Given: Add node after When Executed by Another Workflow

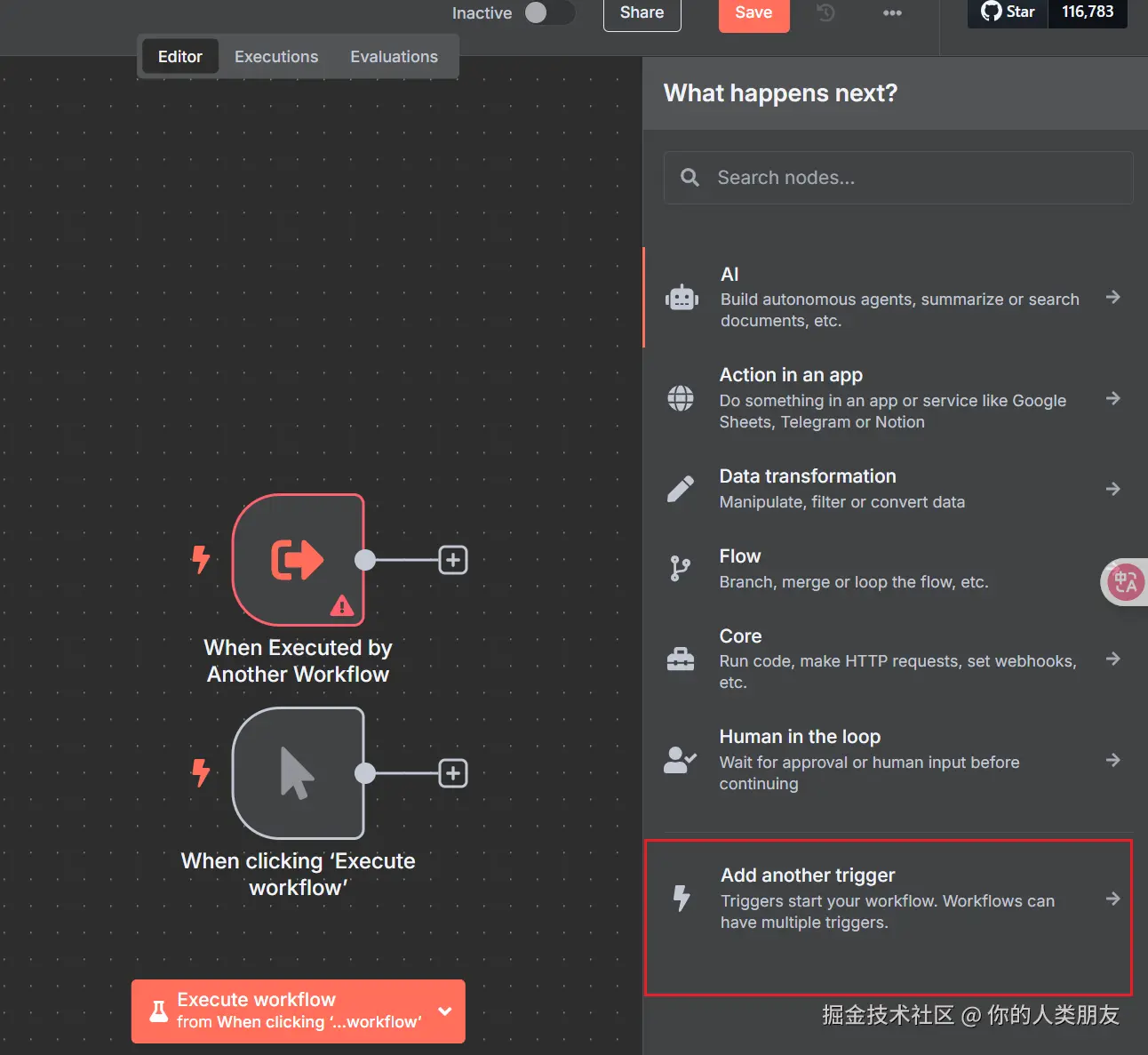Looking at the screenshot, I should point(453,560).
